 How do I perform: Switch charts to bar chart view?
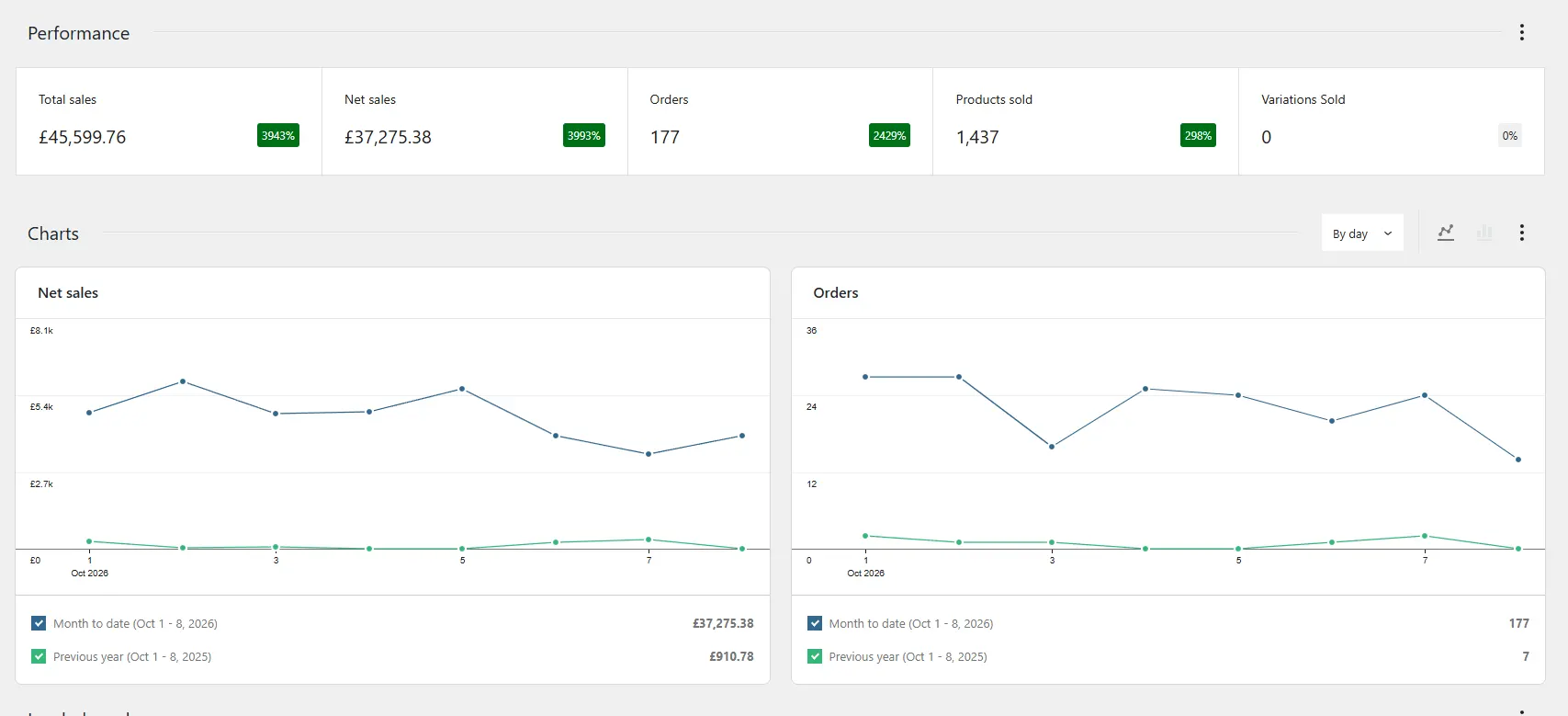click(1484, 233)
